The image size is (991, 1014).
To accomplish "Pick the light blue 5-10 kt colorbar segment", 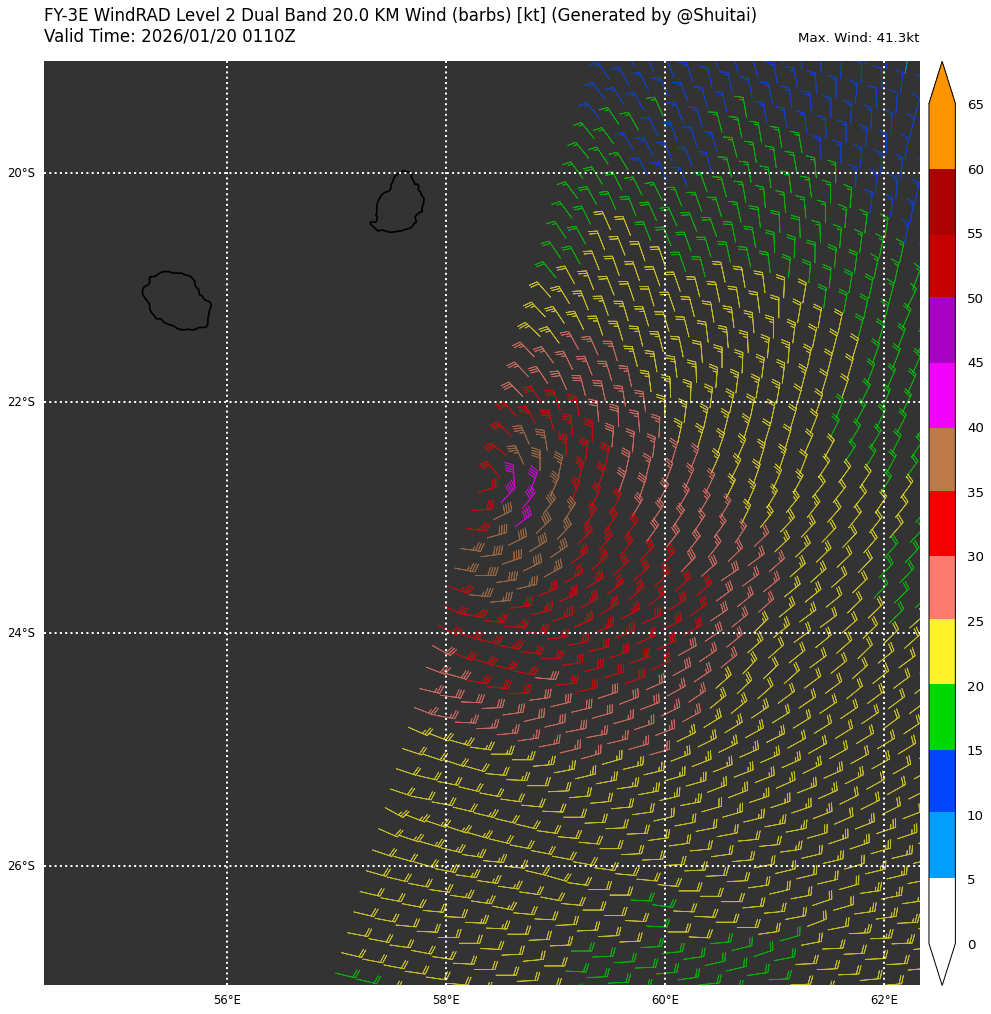I will tap(941, 845).
